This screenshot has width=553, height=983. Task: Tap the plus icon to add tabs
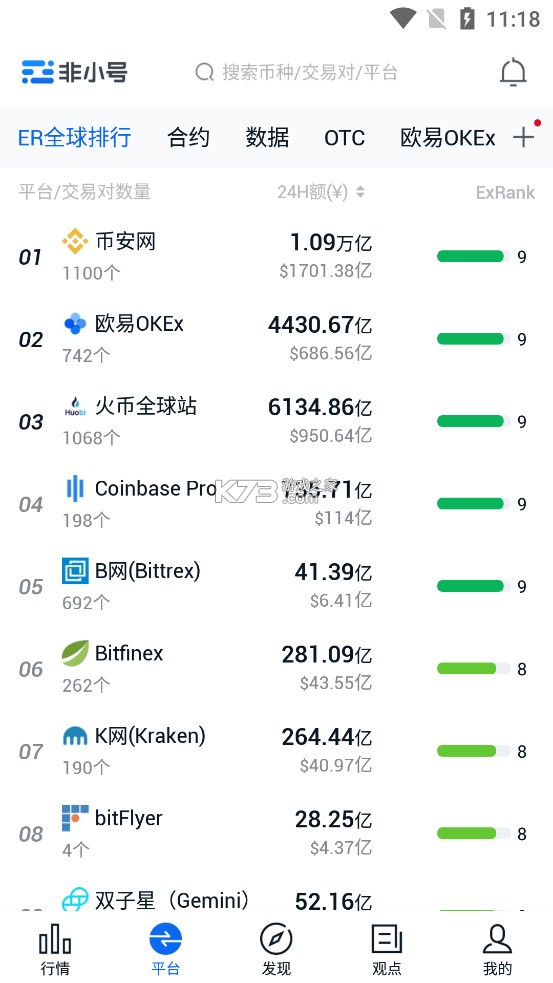pyautogui.click(x=524, y=137)
